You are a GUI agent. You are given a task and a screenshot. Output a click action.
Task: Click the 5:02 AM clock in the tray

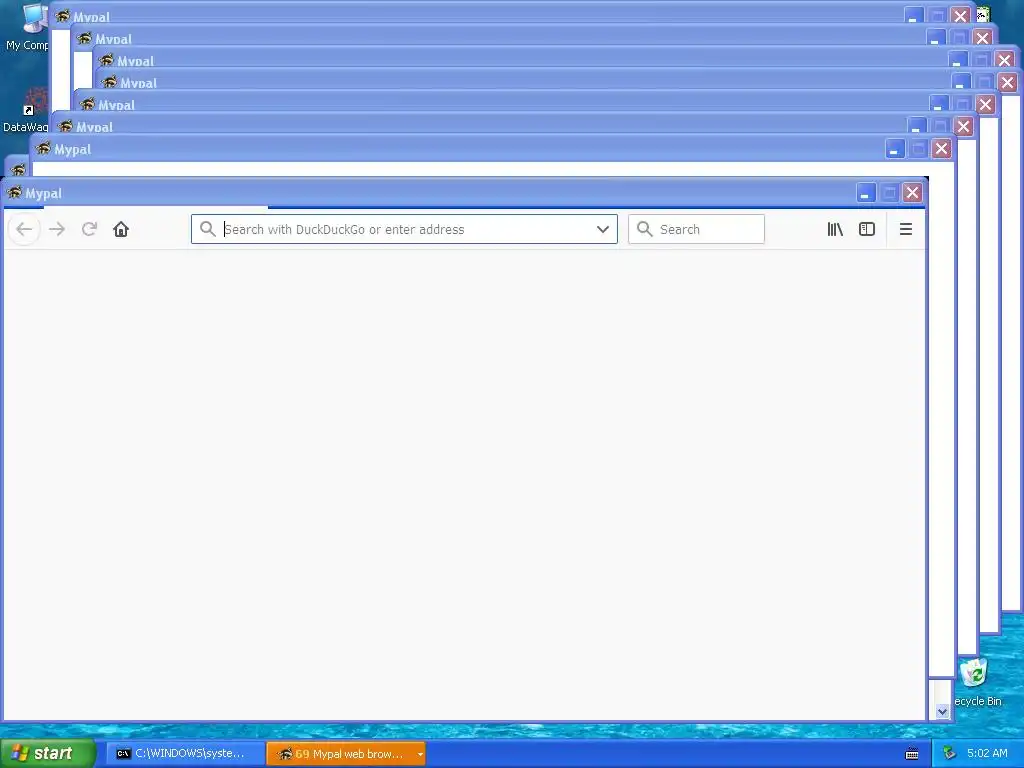pos(987,754)
